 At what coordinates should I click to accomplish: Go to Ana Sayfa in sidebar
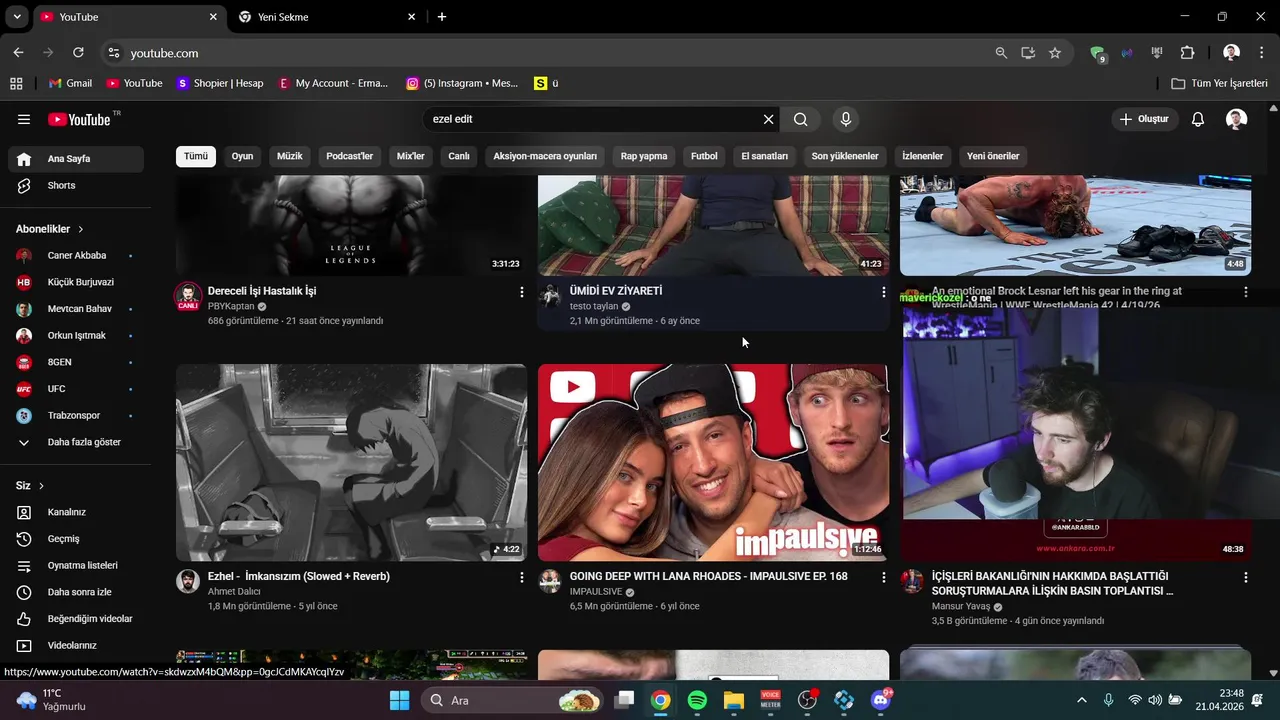tap(76, 159)
